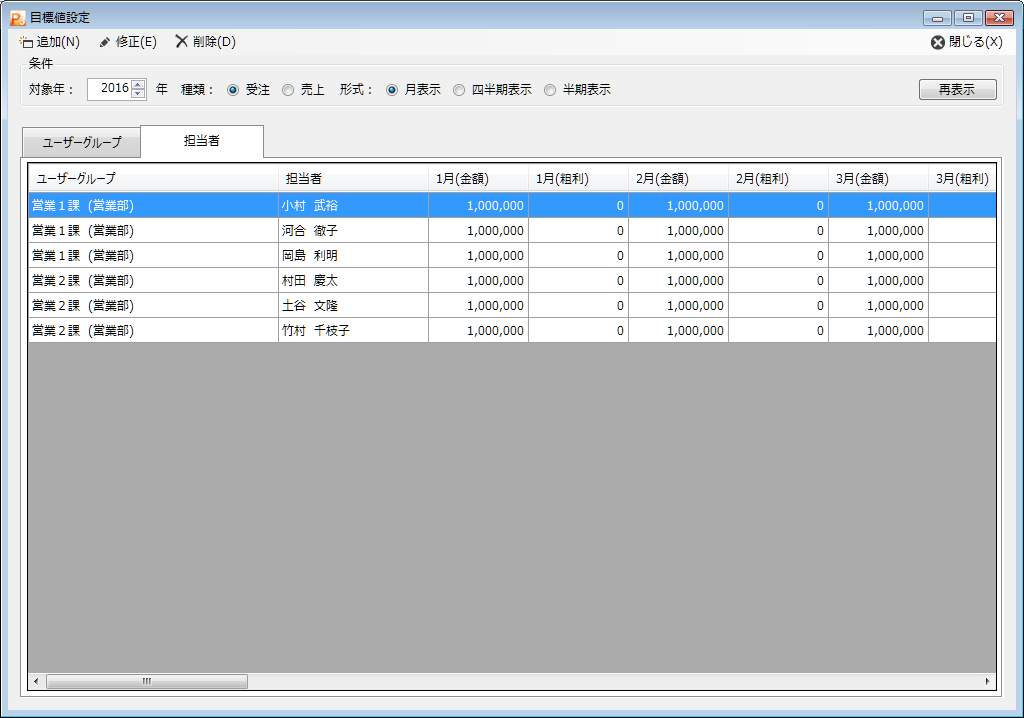This screenshot has height=718, width=1024.
Task: Click the 3月(金額) column header
Action: click(878, 178)
